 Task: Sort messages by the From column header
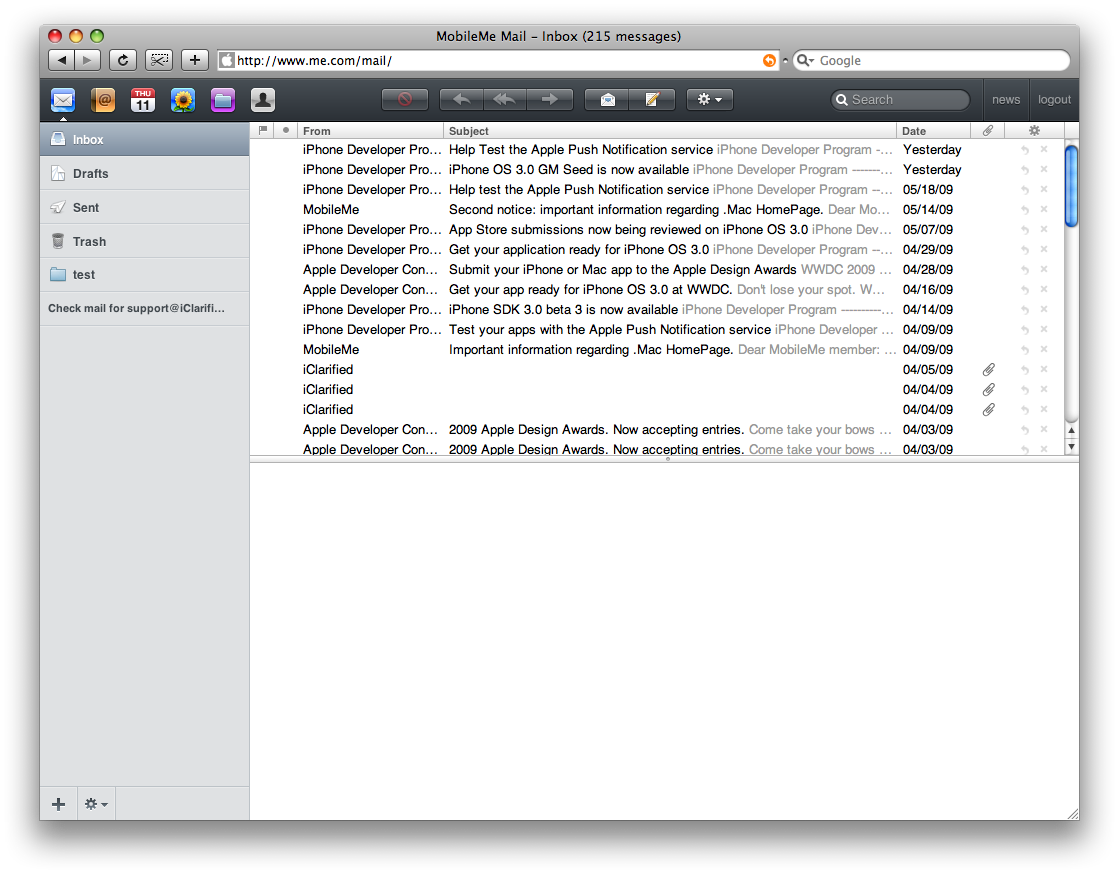(370, 131)
